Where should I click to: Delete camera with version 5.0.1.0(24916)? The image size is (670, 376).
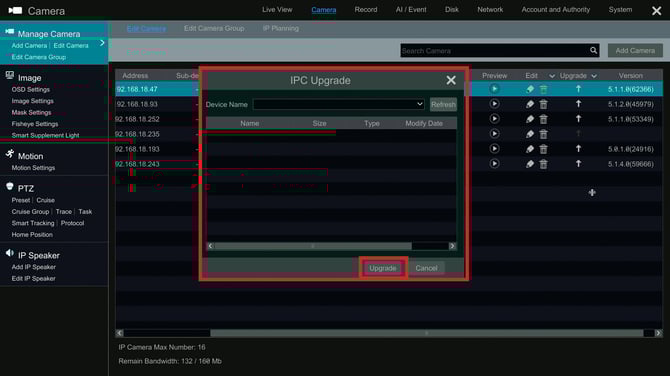[544, 149]
